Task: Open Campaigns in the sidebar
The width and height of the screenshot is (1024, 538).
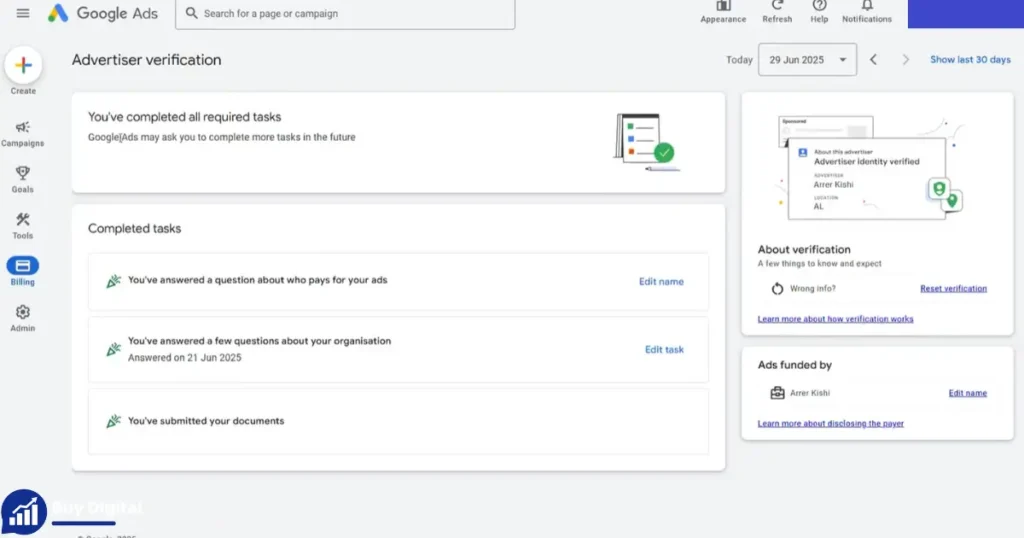Action: pos(23,133)
